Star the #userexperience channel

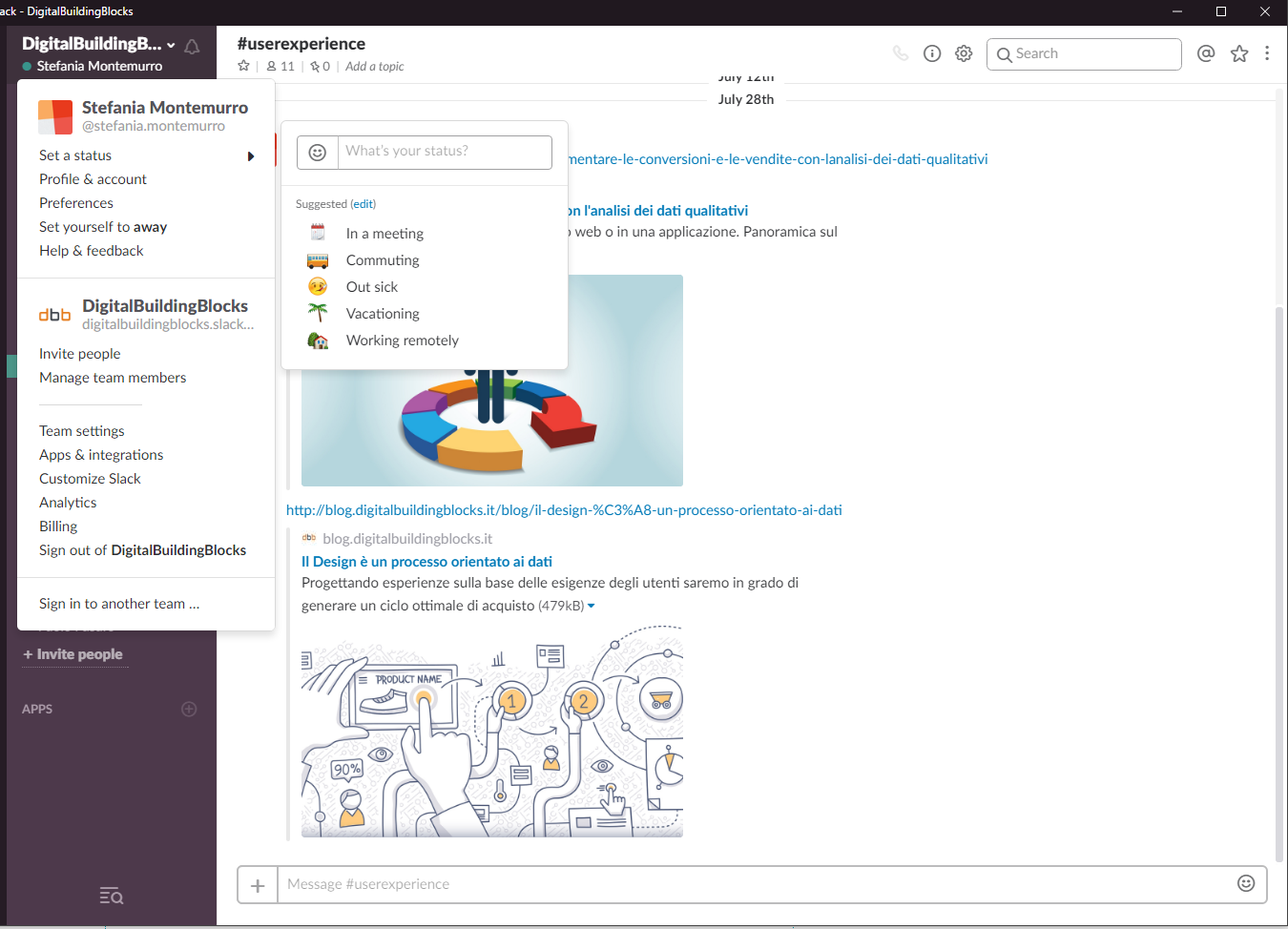click(244, 66)
